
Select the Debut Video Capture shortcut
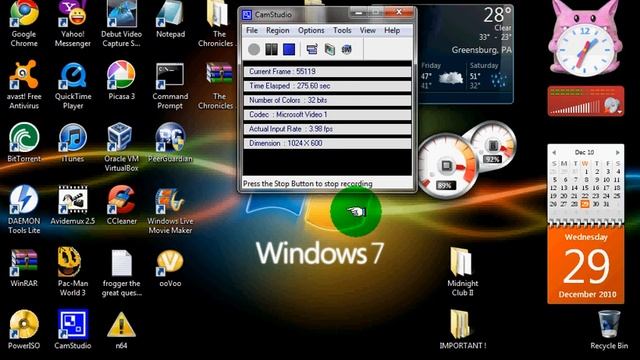pos(121,23)
